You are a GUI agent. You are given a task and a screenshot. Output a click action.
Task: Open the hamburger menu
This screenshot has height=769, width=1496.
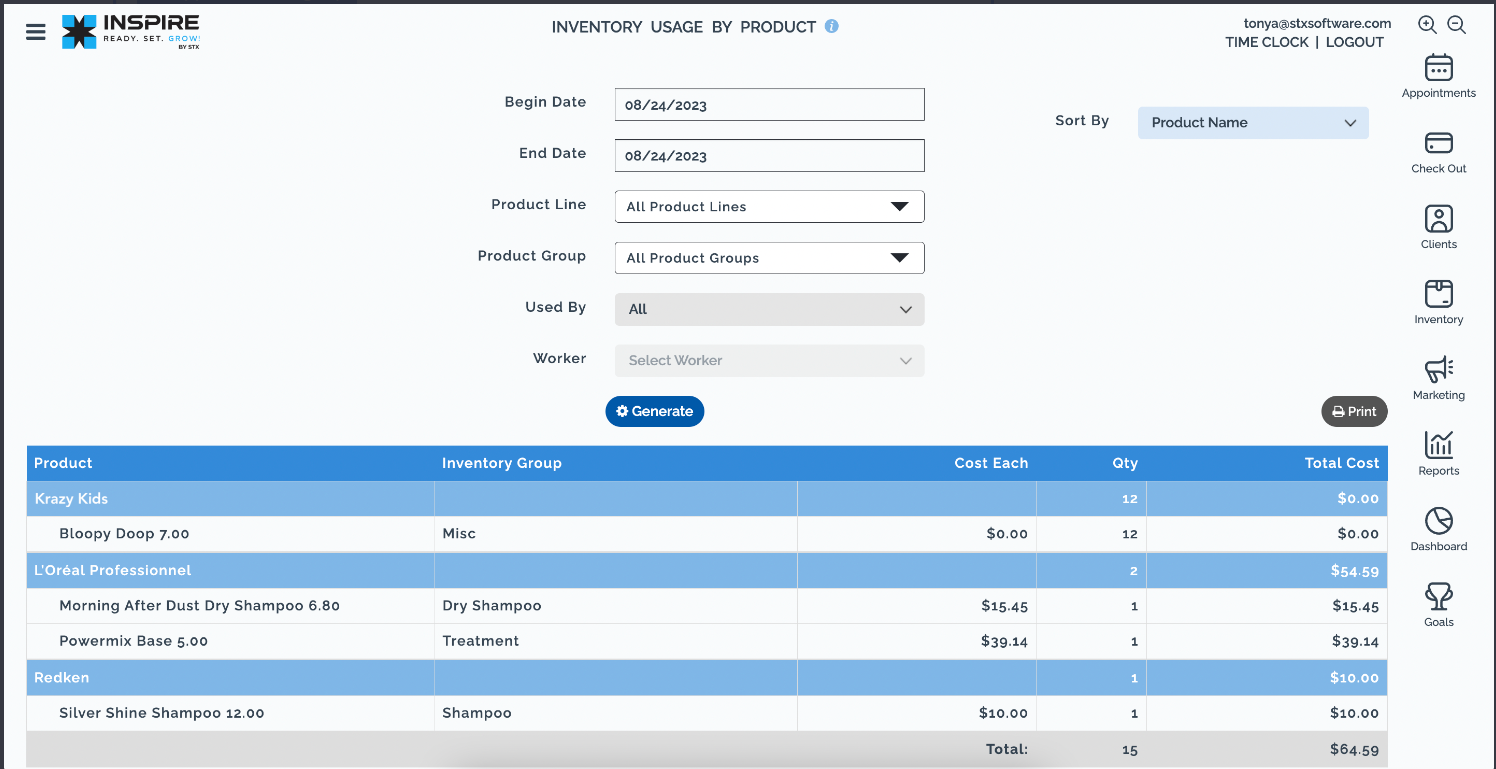click(x=36, y=32)
